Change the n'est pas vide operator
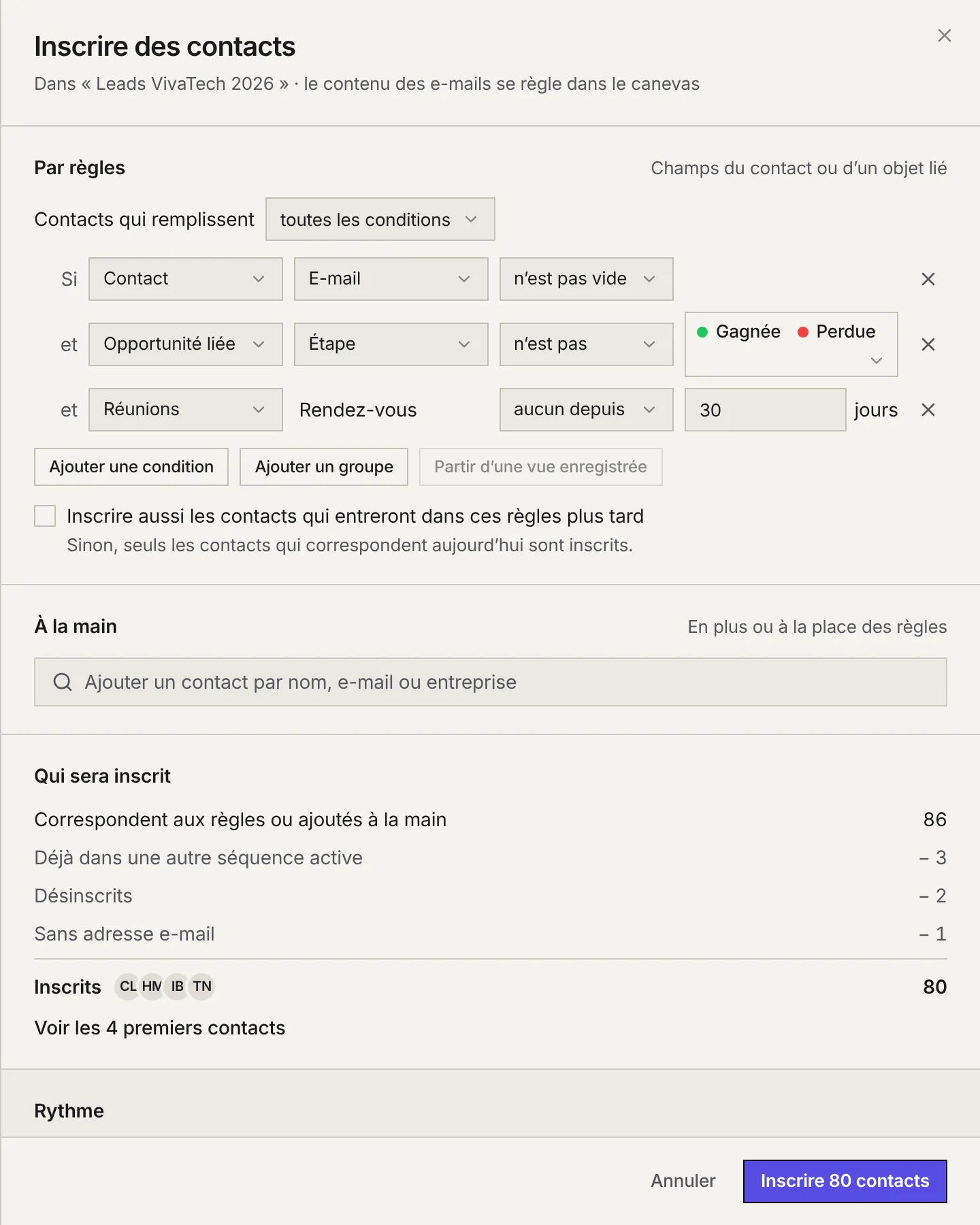Screen dimensions: 980x1225 (x=586, y=279)
